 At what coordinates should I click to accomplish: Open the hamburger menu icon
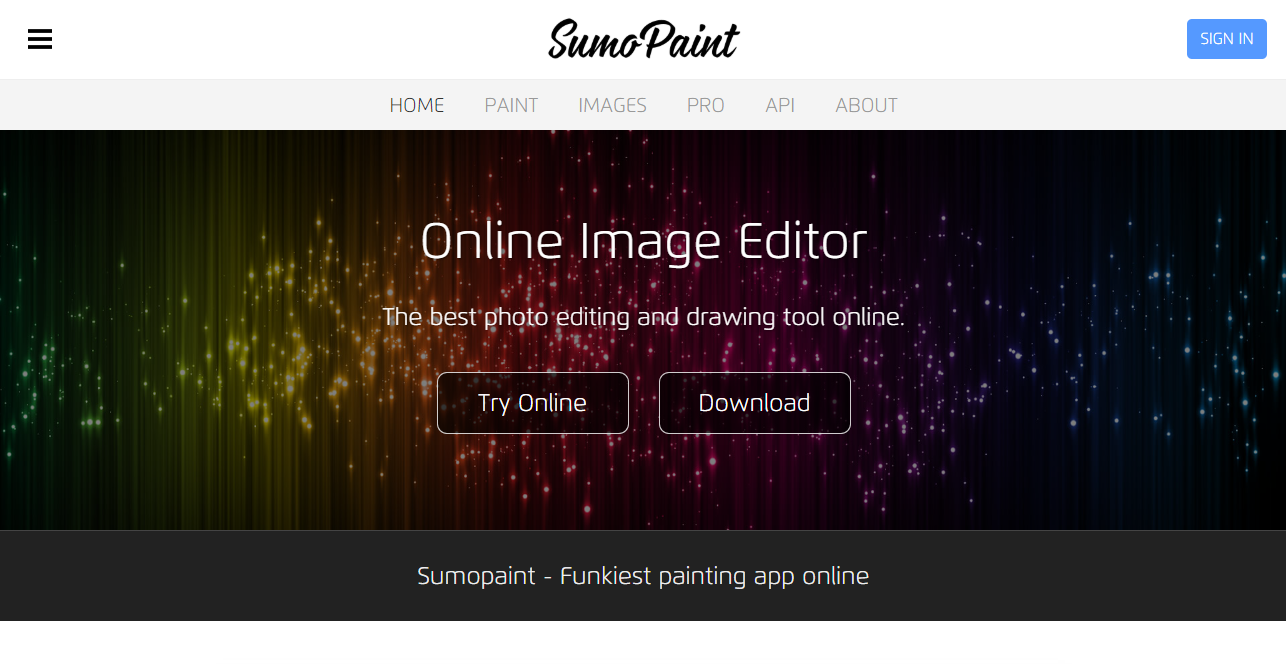click(40, 39)
